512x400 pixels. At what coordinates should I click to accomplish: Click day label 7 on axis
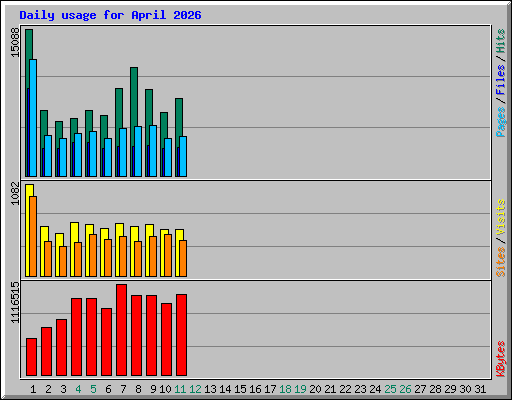(x=123, y=389)
